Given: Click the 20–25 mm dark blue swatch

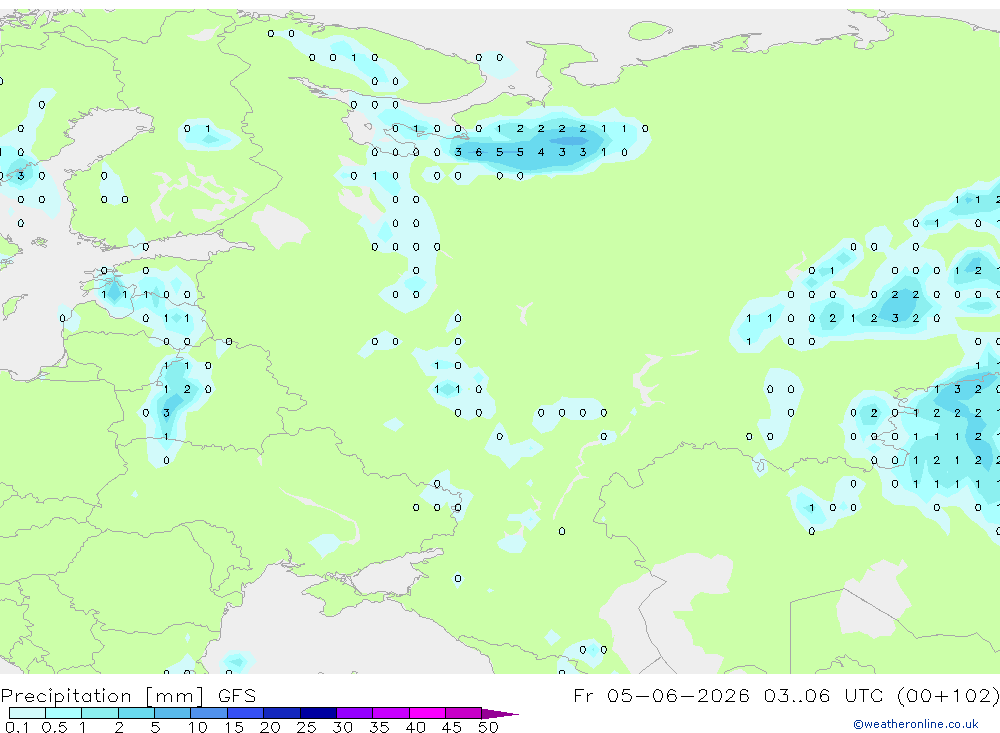Looking at the screenshot, I should 282,713.
